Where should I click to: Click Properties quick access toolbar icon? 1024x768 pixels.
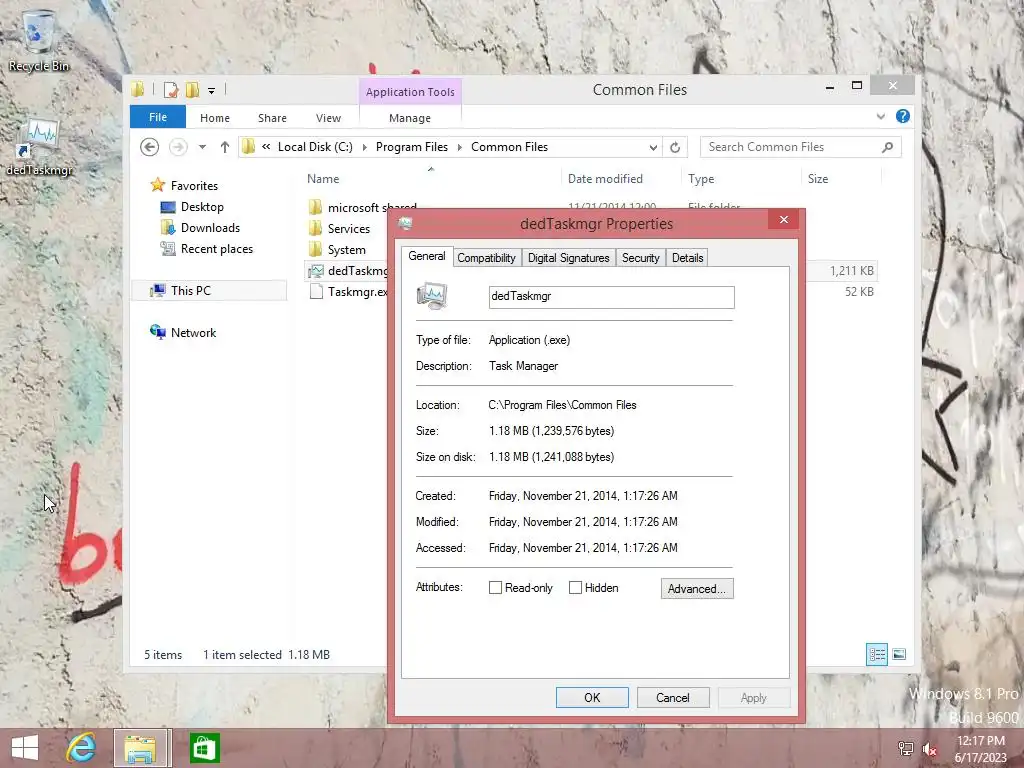(x=170, y=89)
